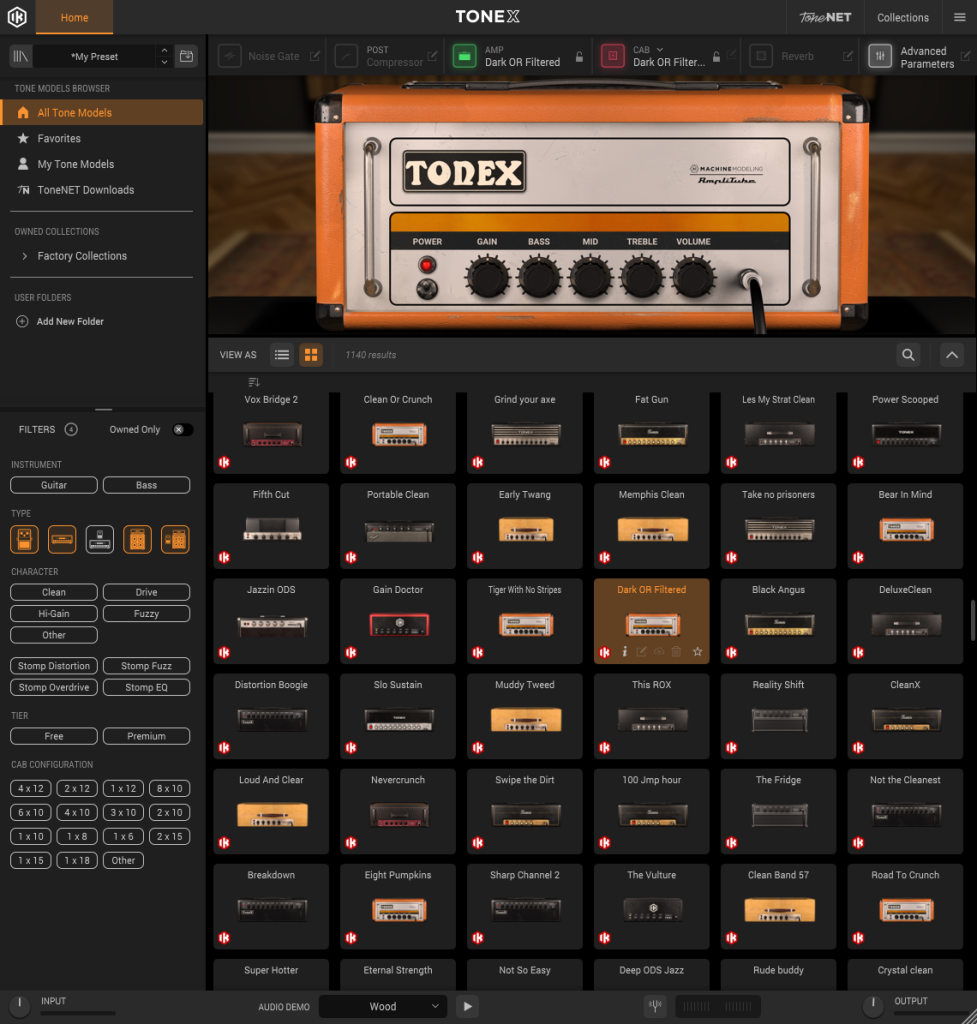The image size is (977, 1024).
Task: Open the Home tab
Action: point(74,18)
